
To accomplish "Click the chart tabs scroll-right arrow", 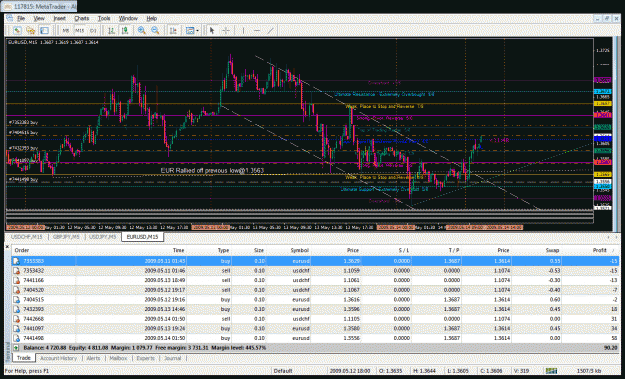I will point(616,237).
